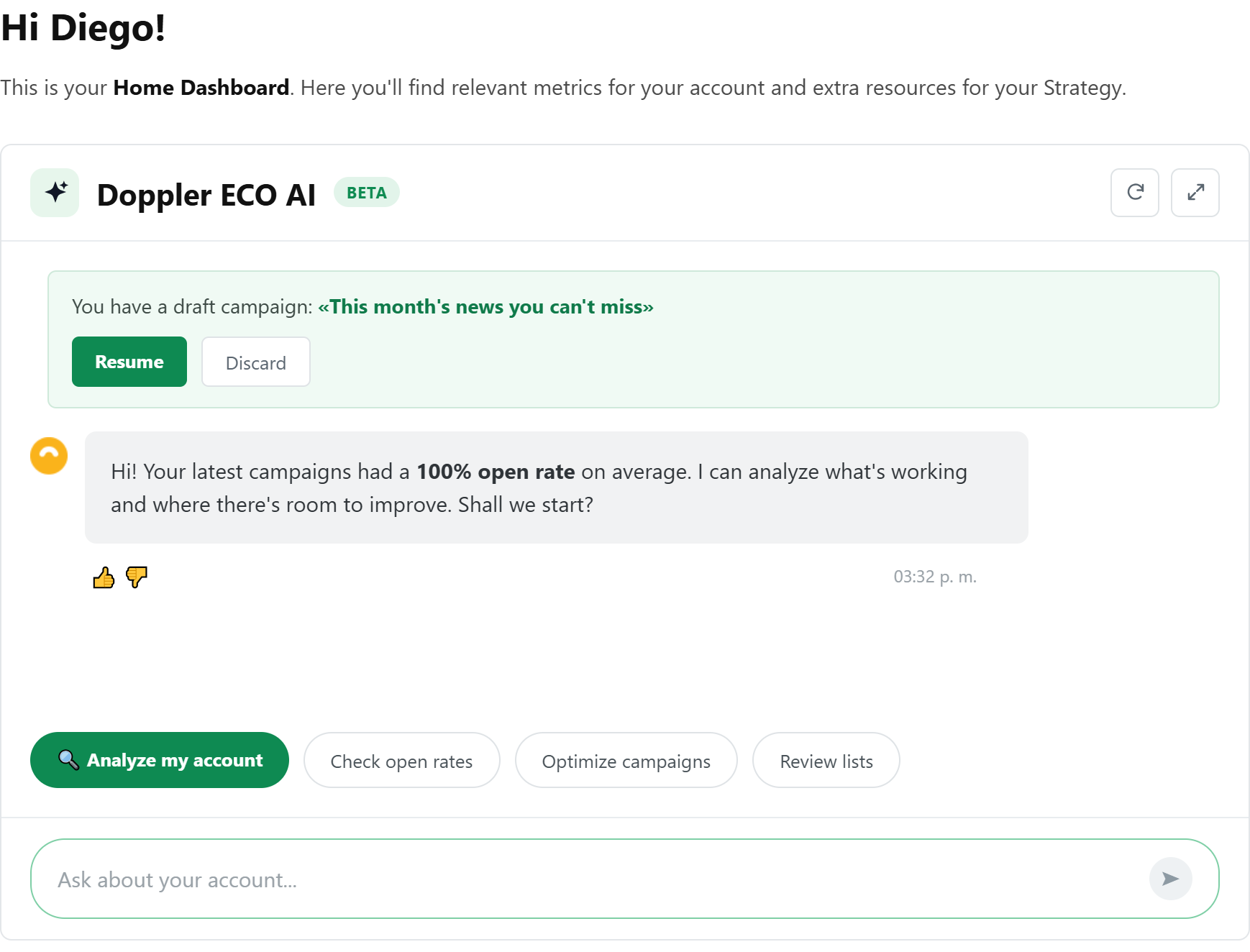Click the Analyze my account button

click(160, 760)
